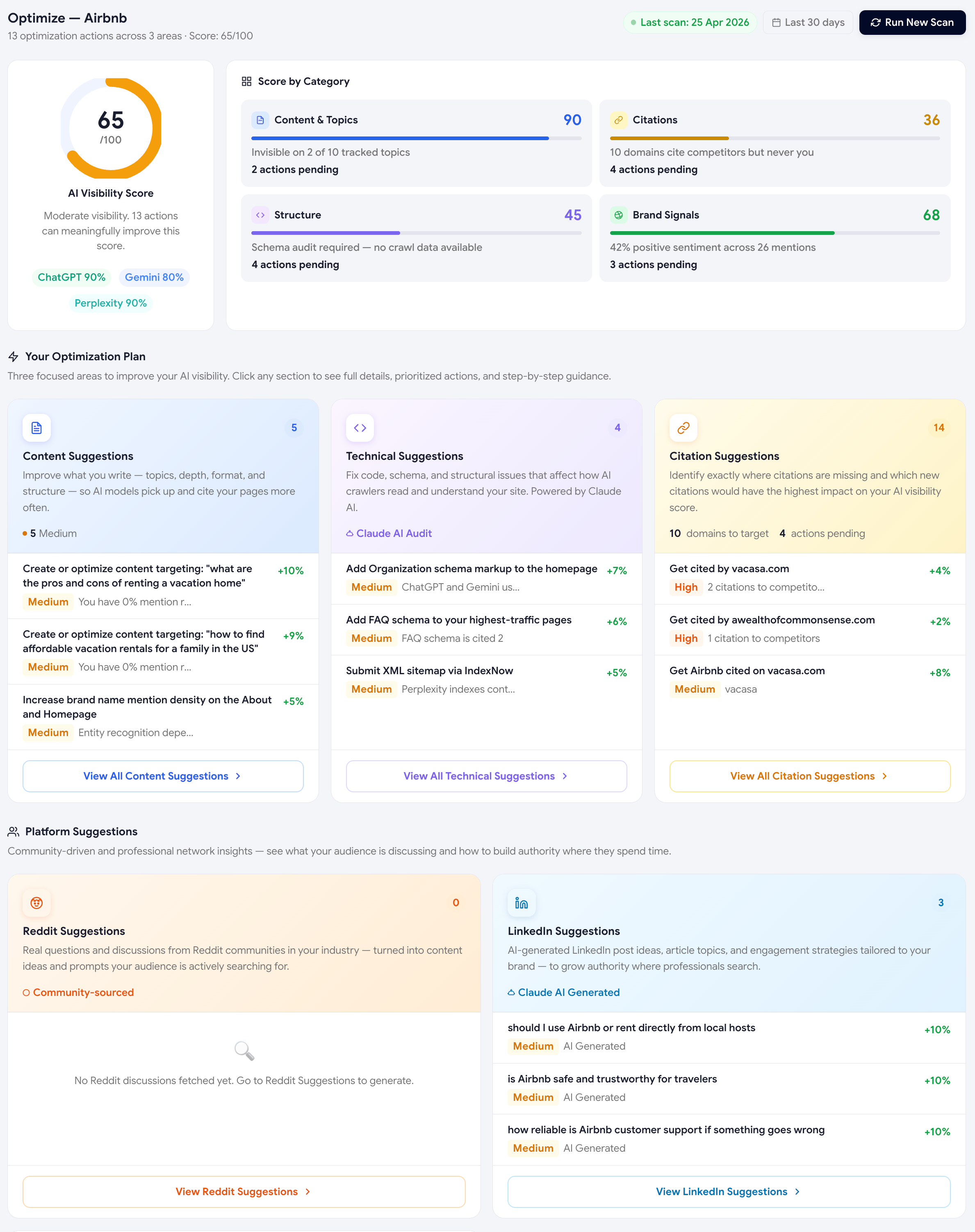Click the Citation Suggestions count badge 14

(939, 427)
